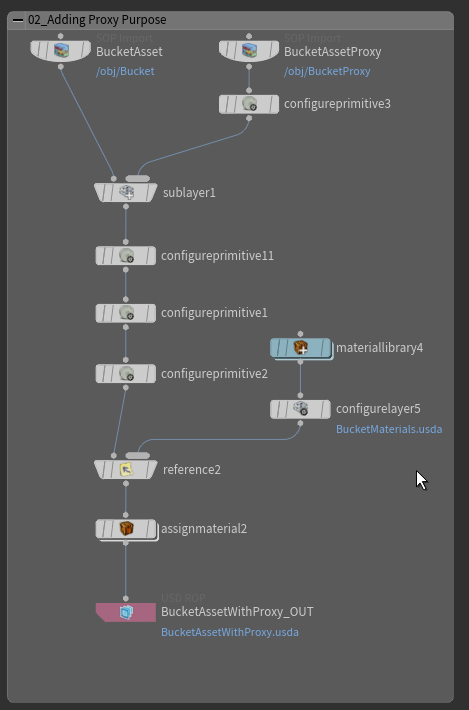This screenshot has height=710, width=469.
Task: Click the multi-input connector on reference2
Action: click(x=138, y=456)
